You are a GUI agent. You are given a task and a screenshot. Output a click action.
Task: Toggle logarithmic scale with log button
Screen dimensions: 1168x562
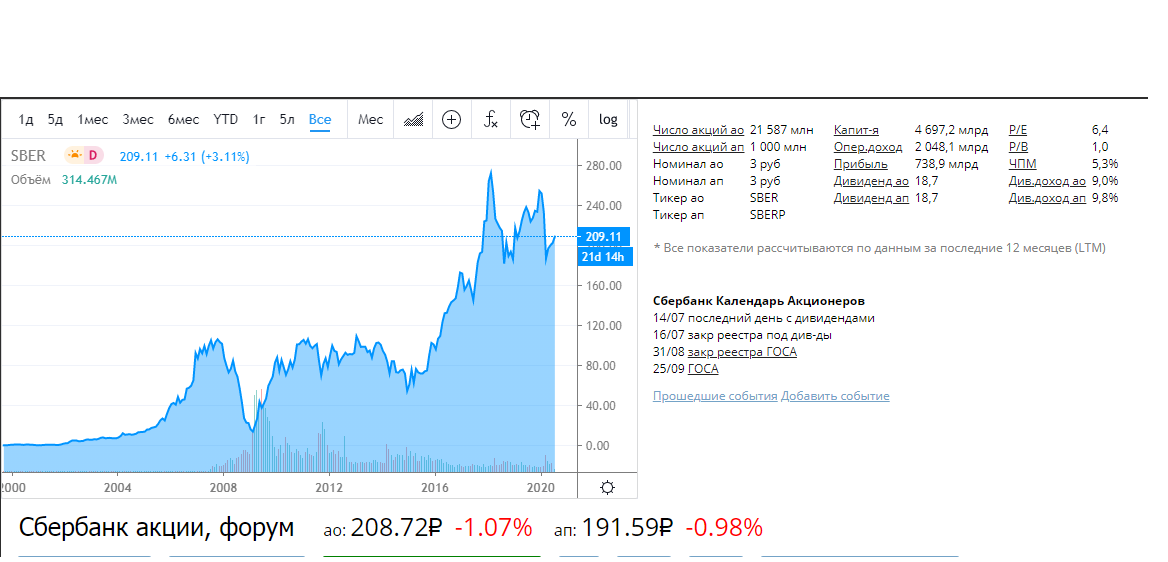coord(609,119)
